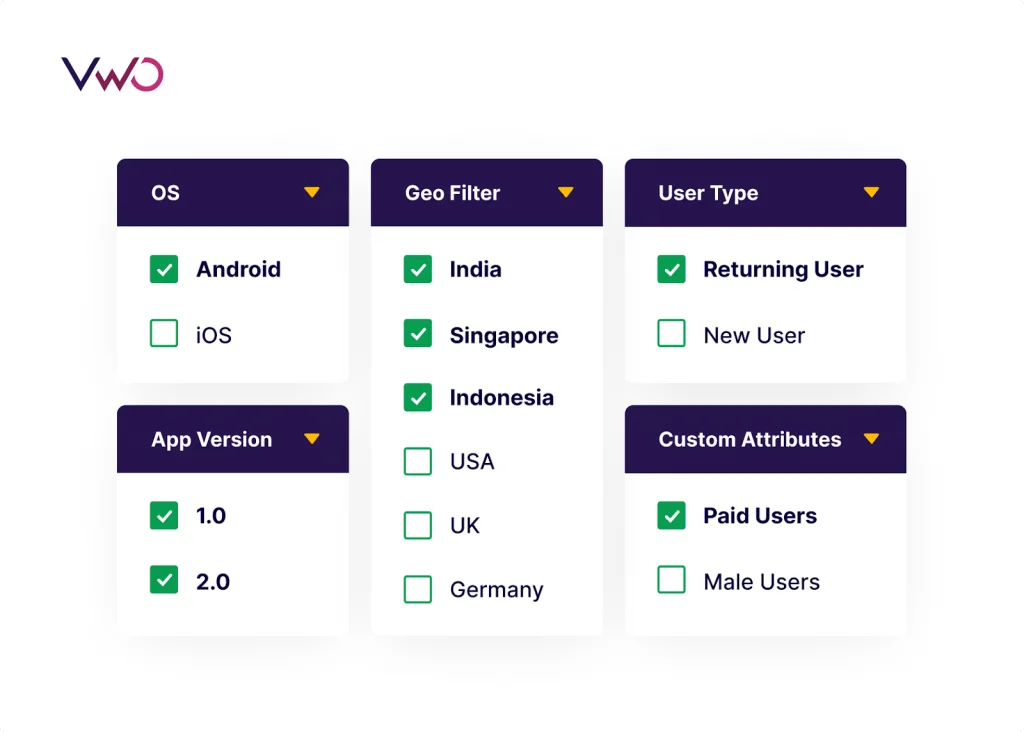
Task: Deselect the Singapore checkbox
Action: click(x=418, y=333)
